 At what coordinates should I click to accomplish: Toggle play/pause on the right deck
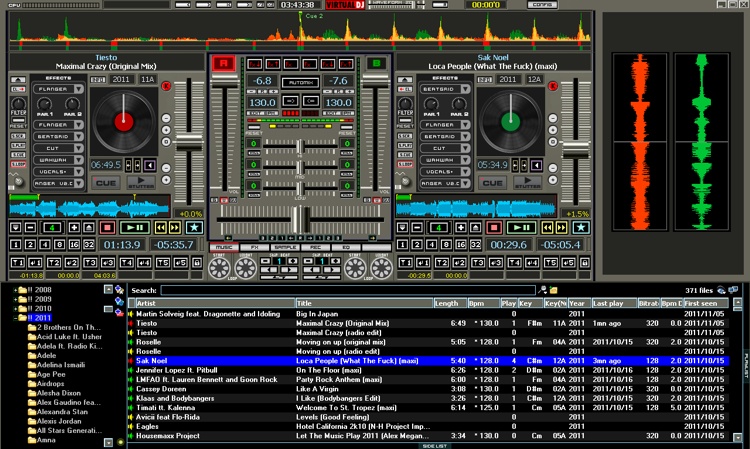pos(521,228)
